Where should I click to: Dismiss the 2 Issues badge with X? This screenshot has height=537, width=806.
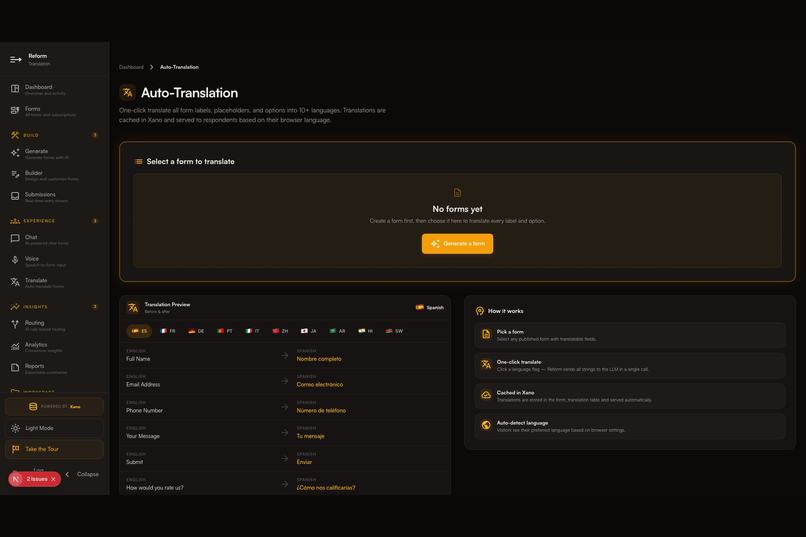[x=53, y=479]
